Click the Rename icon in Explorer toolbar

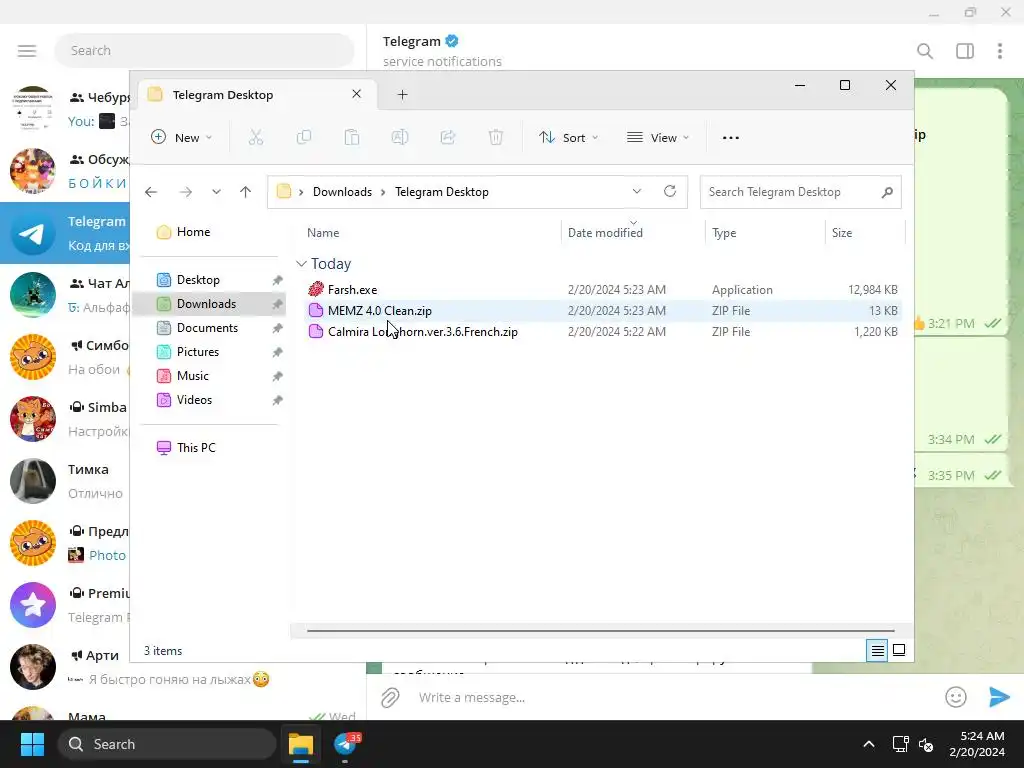(400, 137)
